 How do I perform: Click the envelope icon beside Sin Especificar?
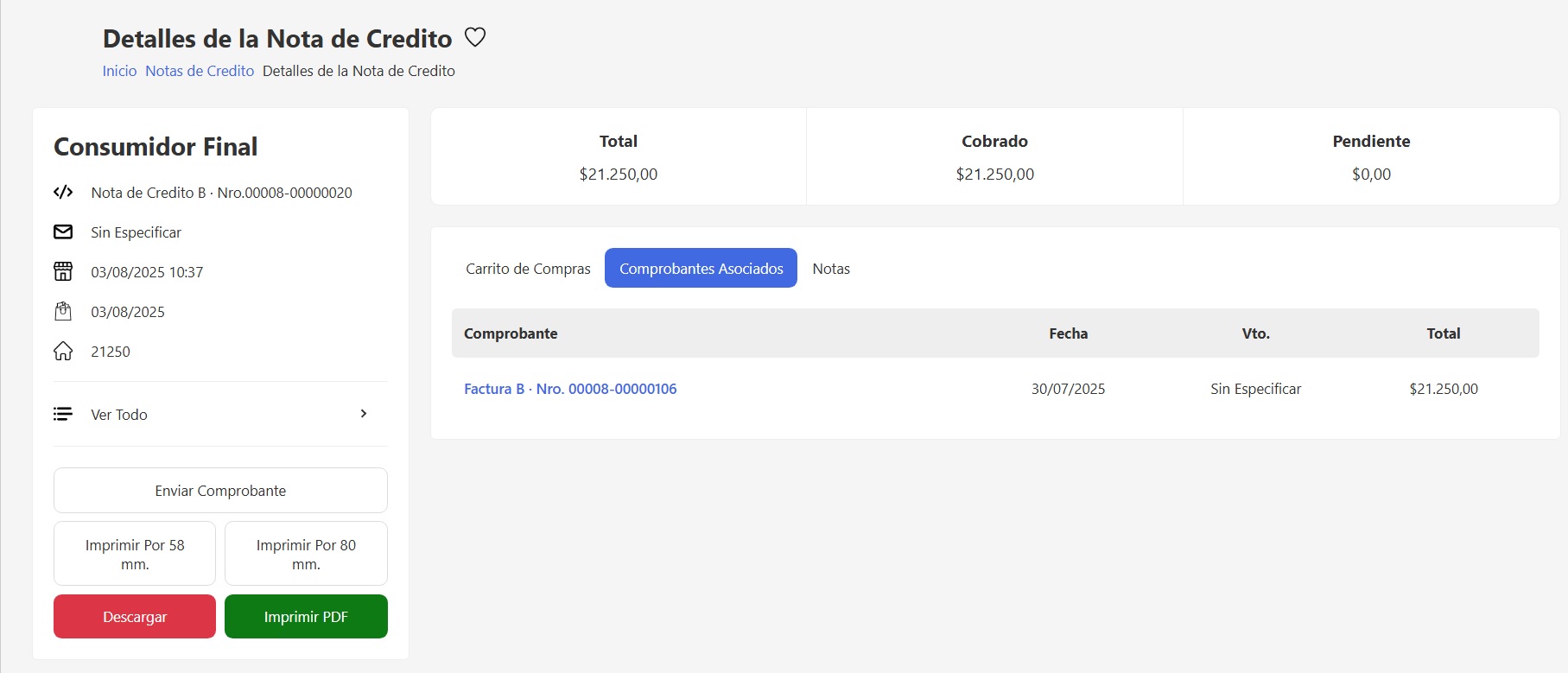(x=63, y=232)
